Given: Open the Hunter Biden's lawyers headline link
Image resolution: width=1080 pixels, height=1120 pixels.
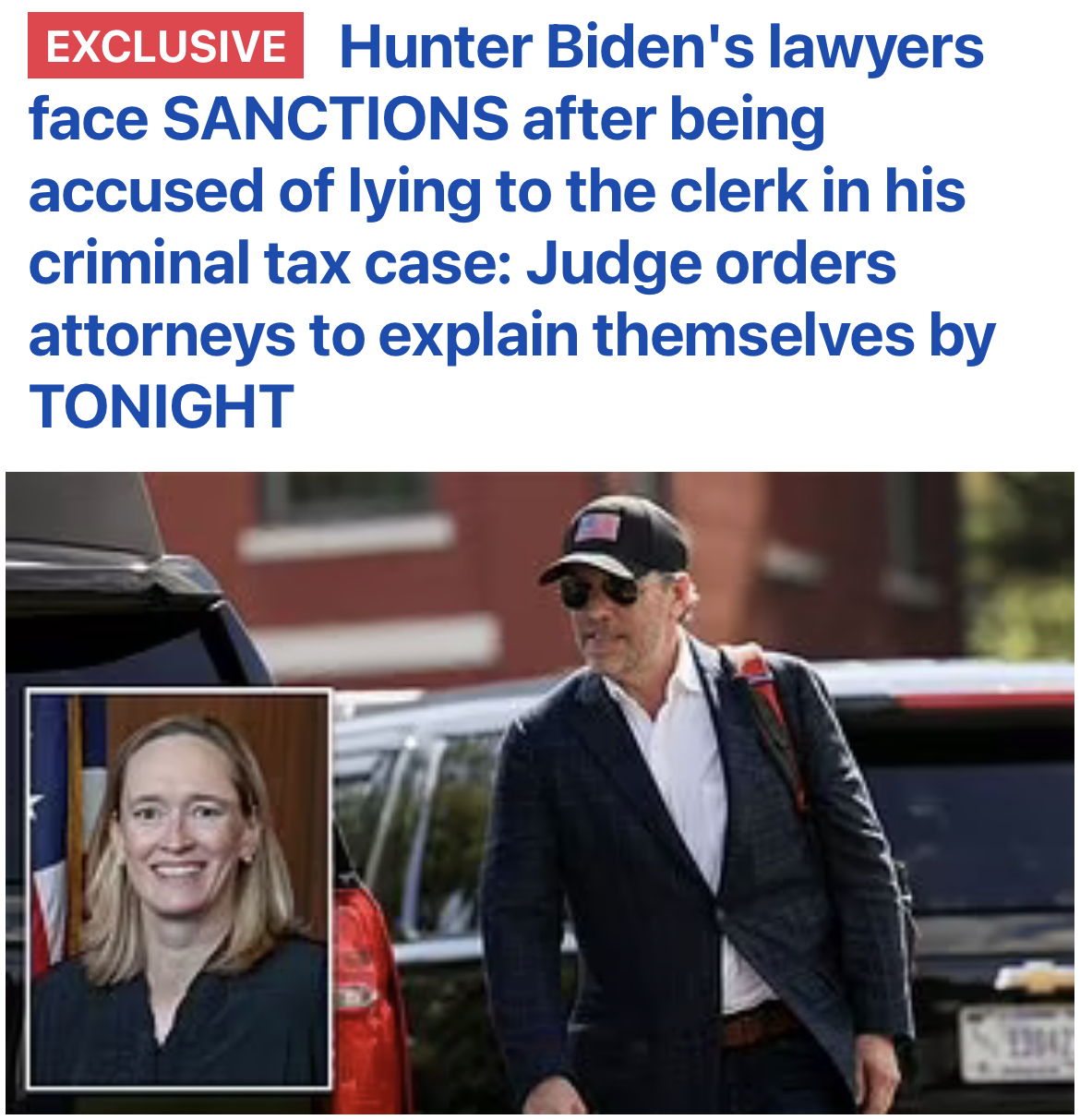Looking at the screenshot, I should pos(513,226).
